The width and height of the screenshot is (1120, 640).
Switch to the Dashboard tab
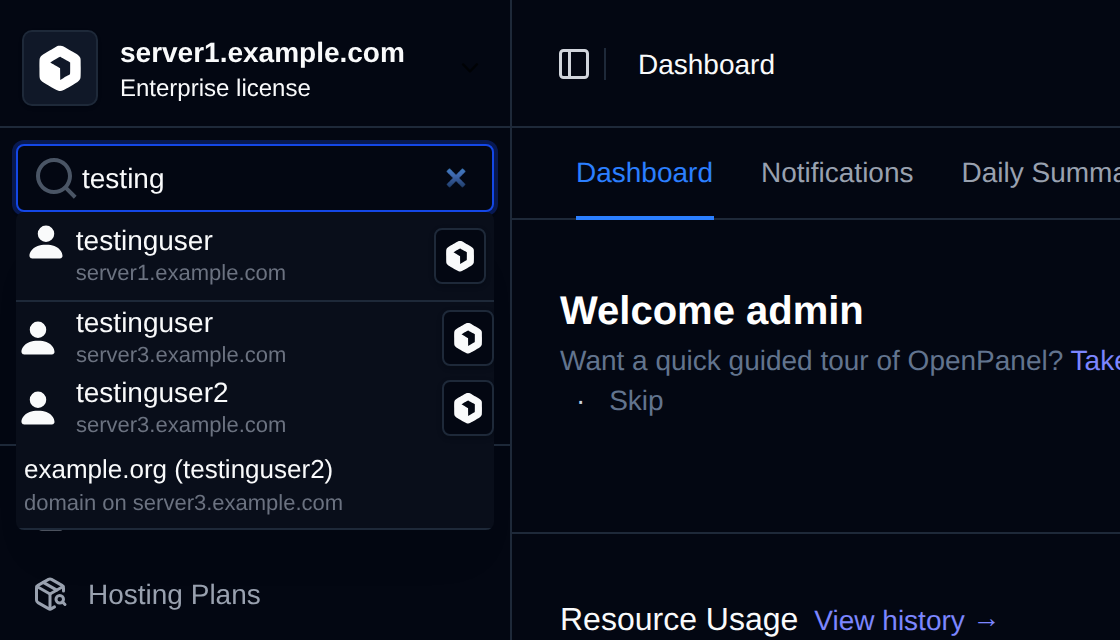tap(644, 173)
